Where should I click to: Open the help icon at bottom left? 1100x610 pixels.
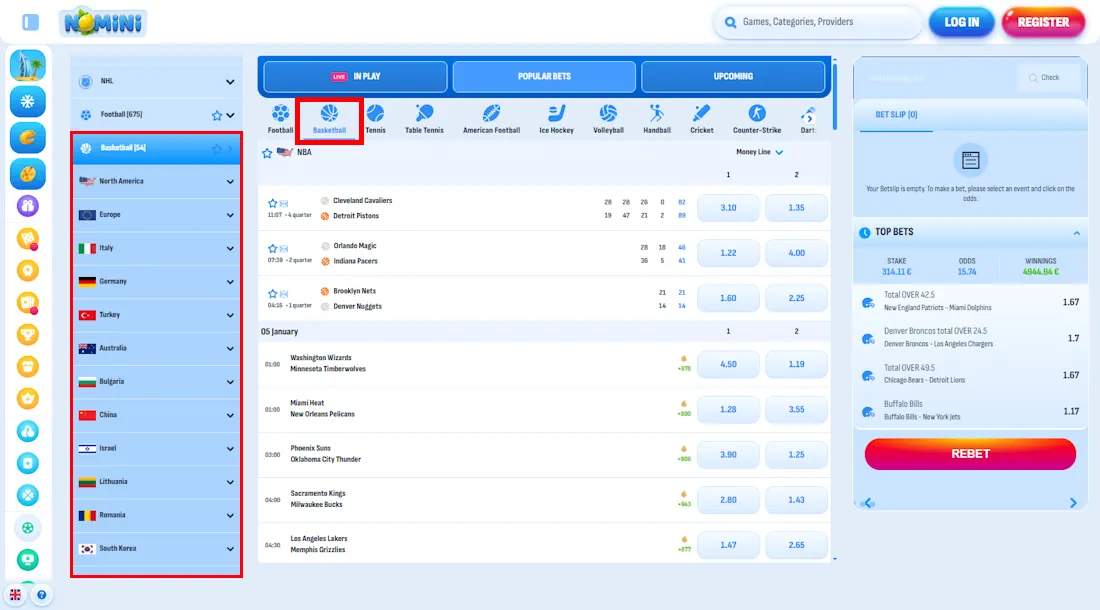click(x=41, y=594)
